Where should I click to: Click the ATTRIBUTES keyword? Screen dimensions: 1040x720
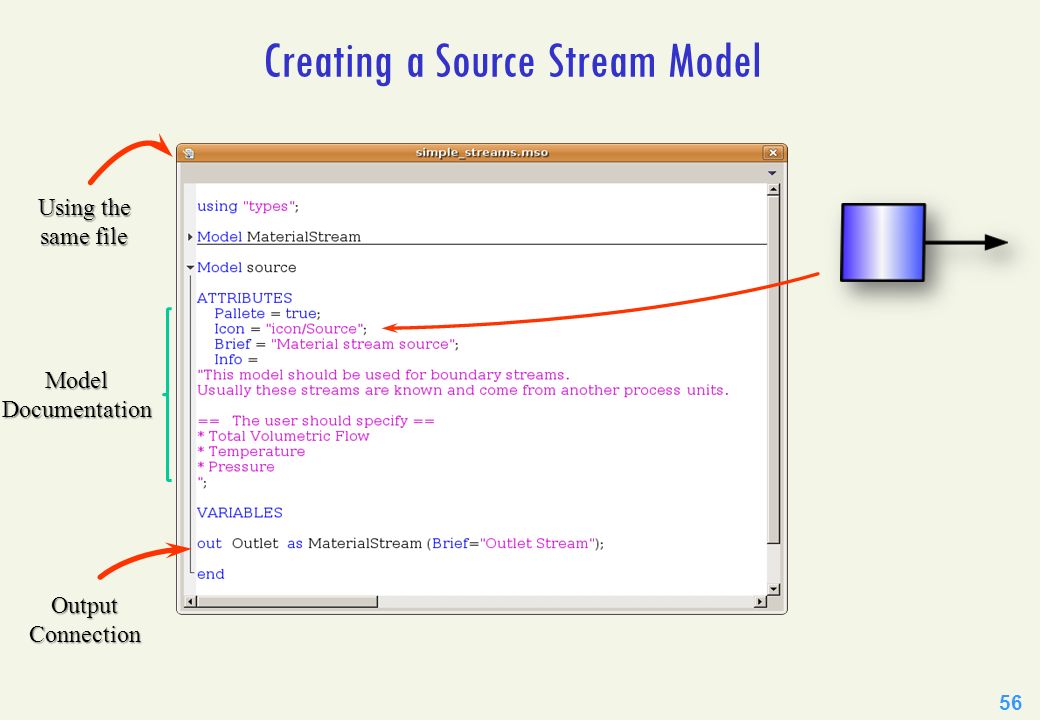click(244, 298)
